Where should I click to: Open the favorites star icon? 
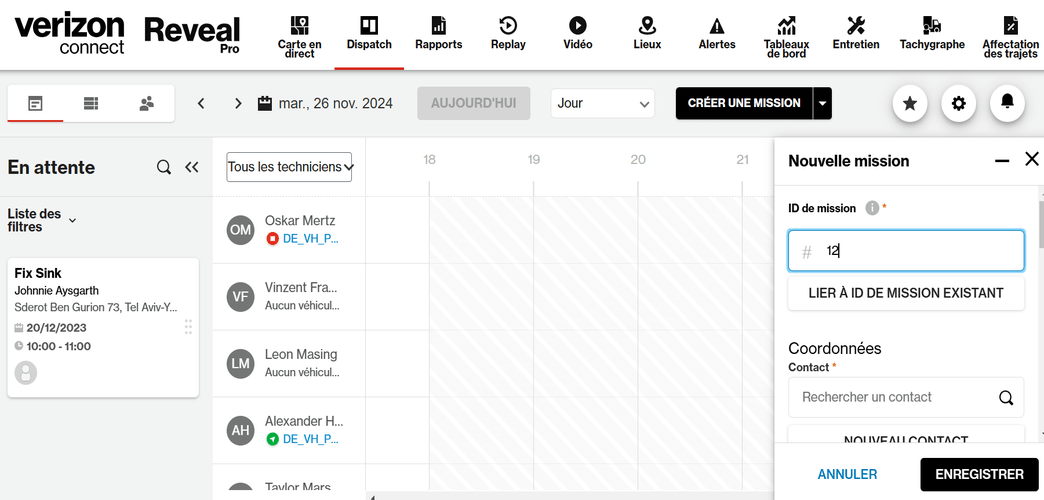click(909, 103)
